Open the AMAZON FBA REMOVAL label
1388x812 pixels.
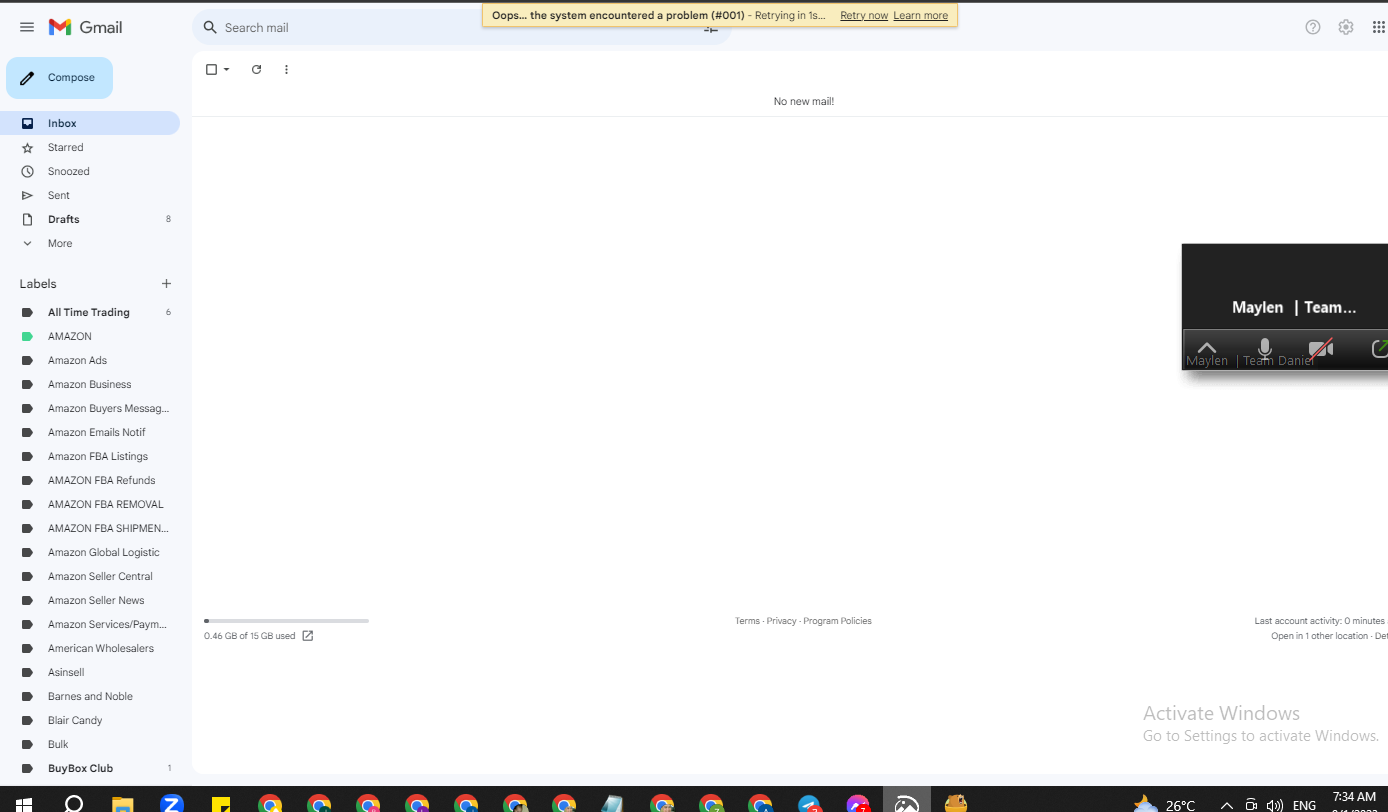90,504
